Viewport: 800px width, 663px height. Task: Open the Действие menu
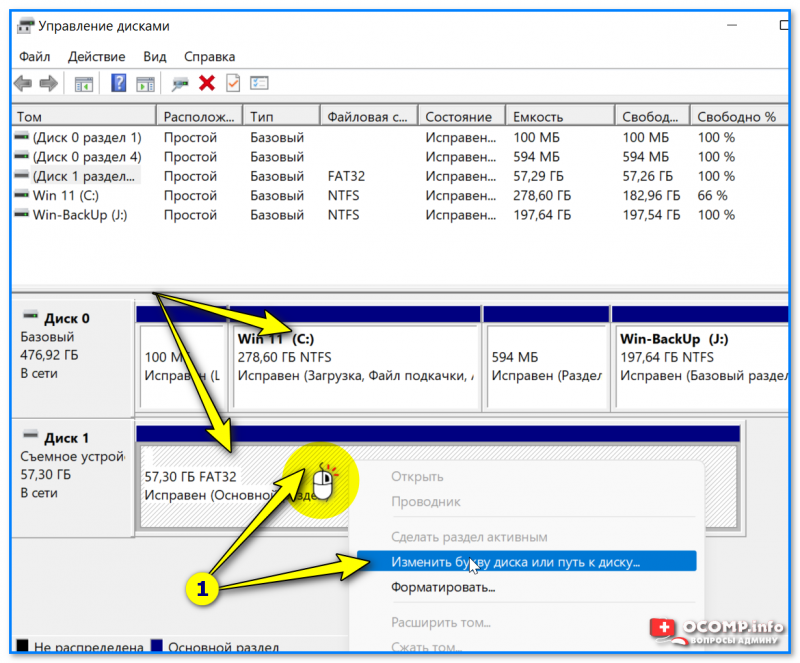(x=96, y=56)
